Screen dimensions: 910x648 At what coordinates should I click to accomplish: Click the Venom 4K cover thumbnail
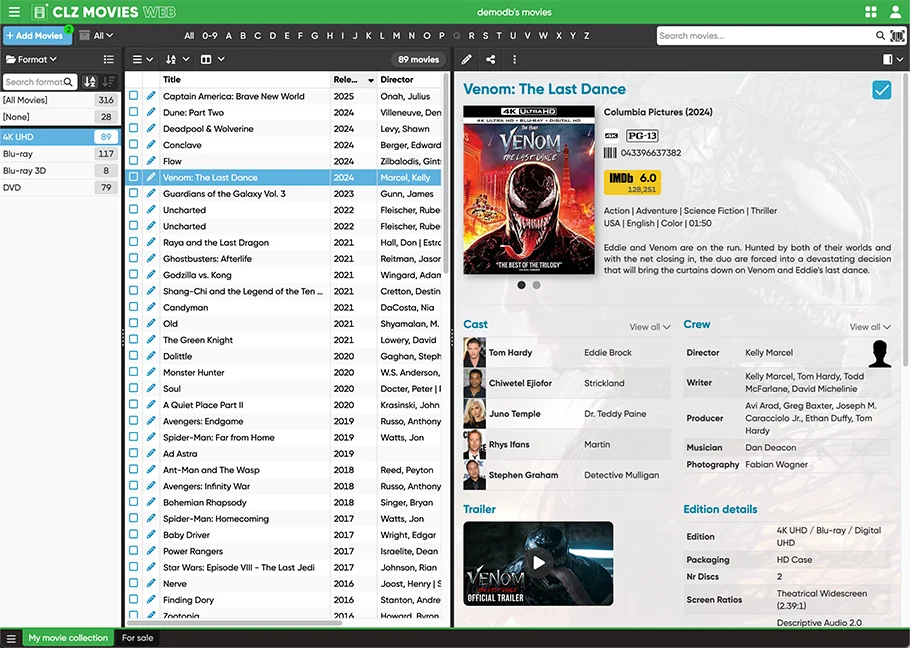click(529, 190)
